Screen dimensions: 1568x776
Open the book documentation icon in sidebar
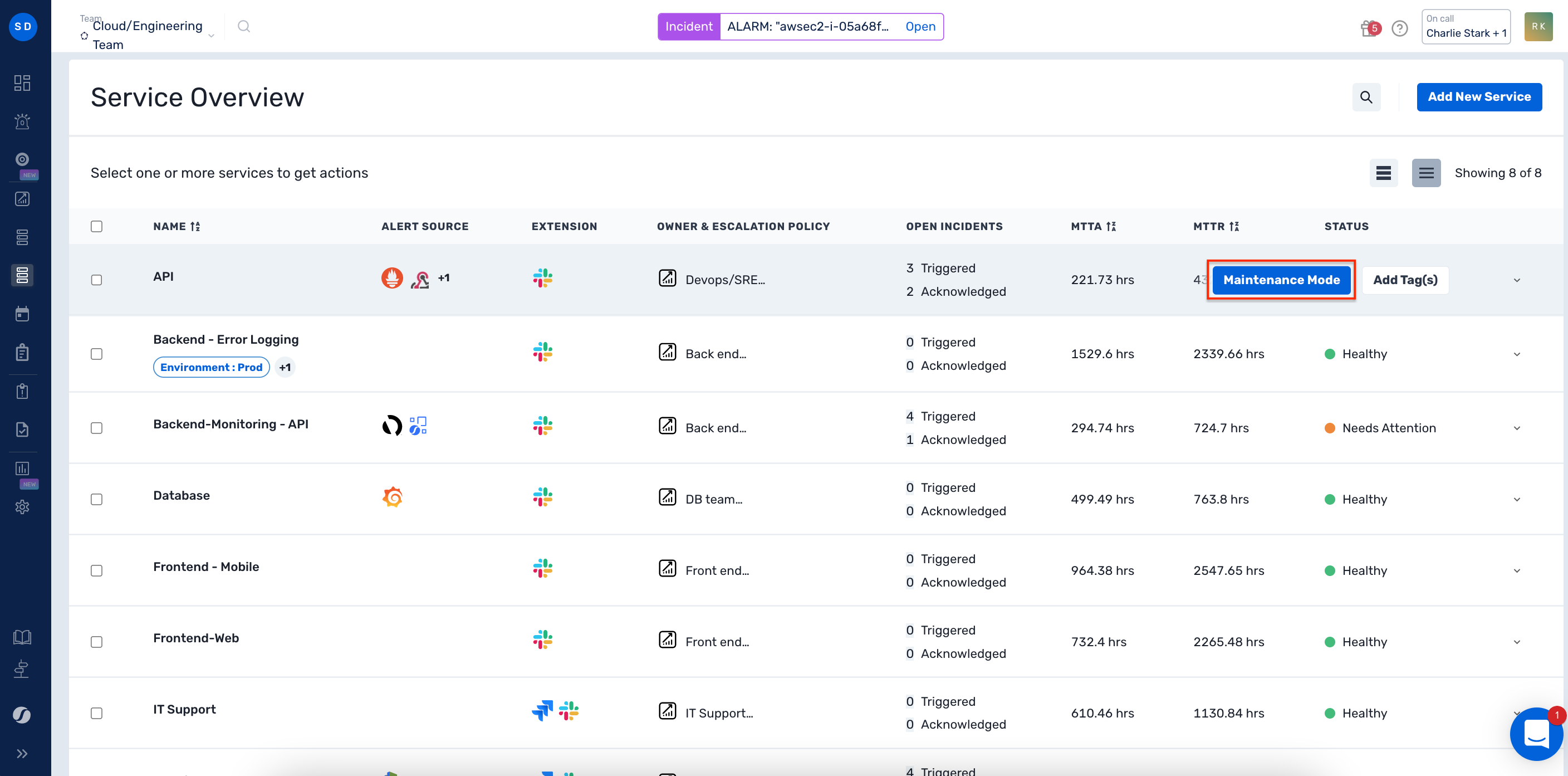click(x=22, y=637)
